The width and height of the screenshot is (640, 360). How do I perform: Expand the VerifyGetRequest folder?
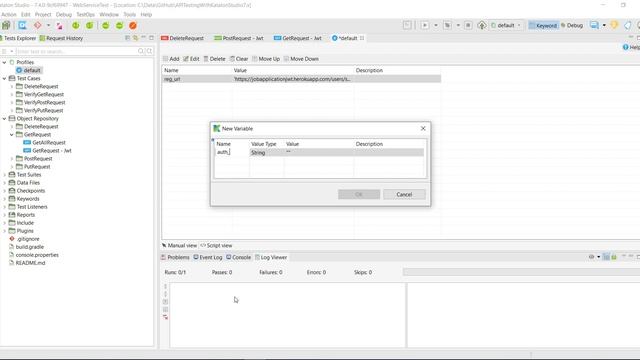click(12, 94)
